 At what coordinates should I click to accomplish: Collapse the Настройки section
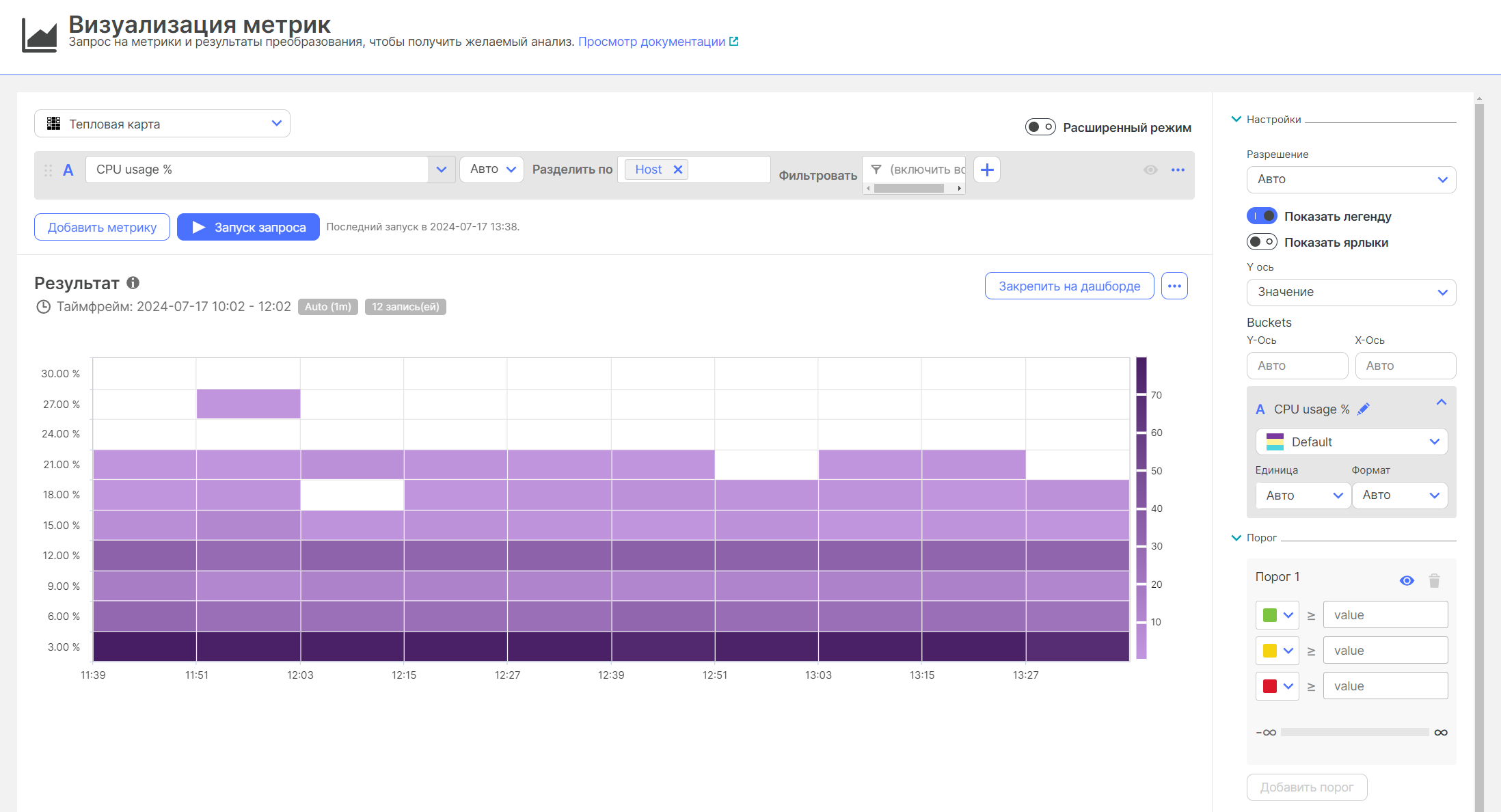pos(1236,119)
